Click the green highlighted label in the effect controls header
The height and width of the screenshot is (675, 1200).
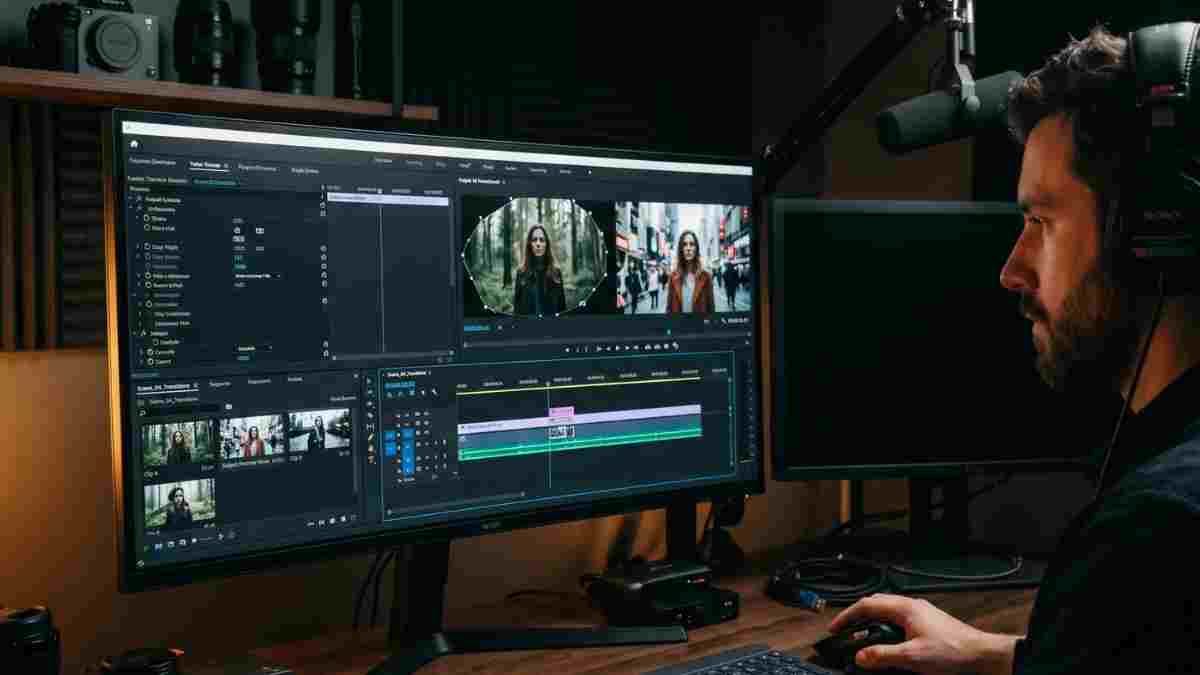tap(215, 181)
